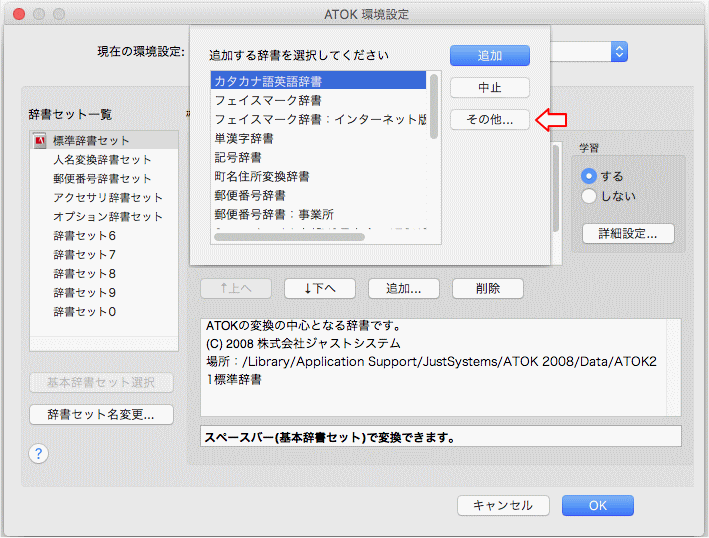
Task: Click the 追加... button below the list
Action: 404,288
